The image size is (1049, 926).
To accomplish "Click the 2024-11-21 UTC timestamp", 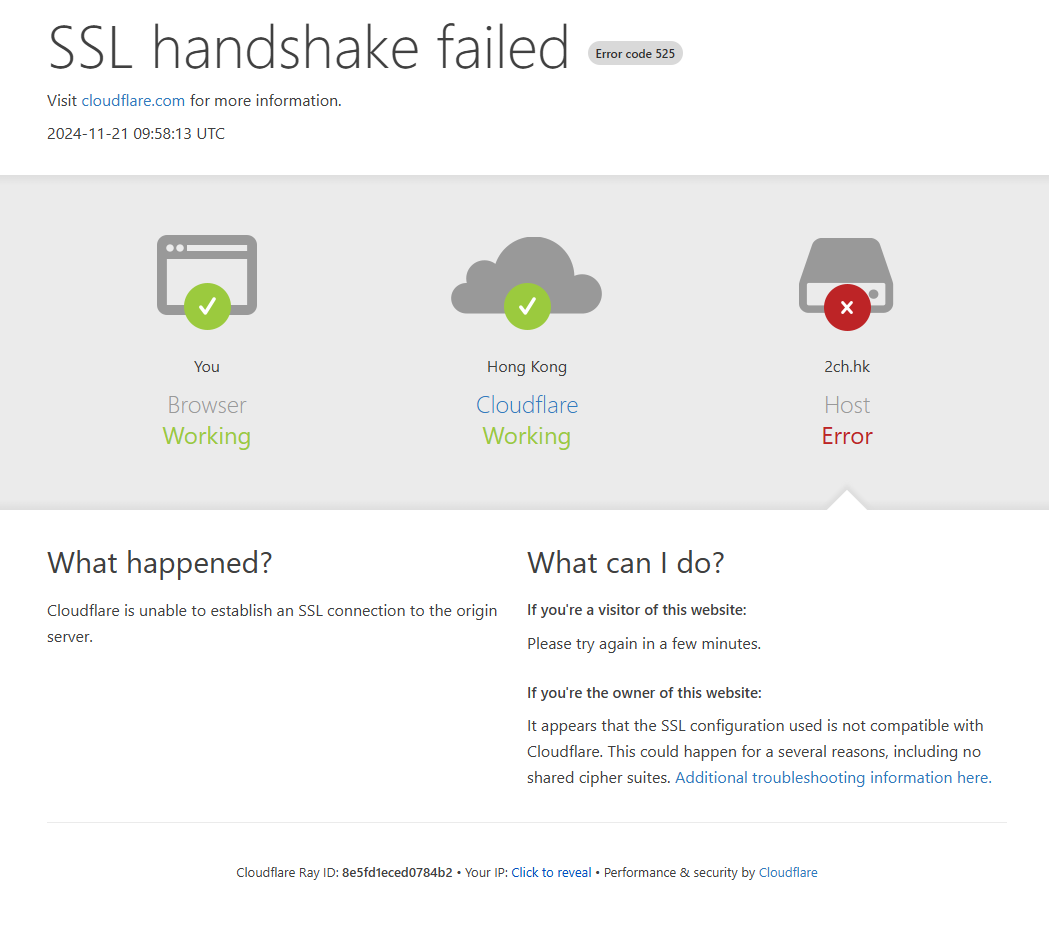I will click(136, 134).
